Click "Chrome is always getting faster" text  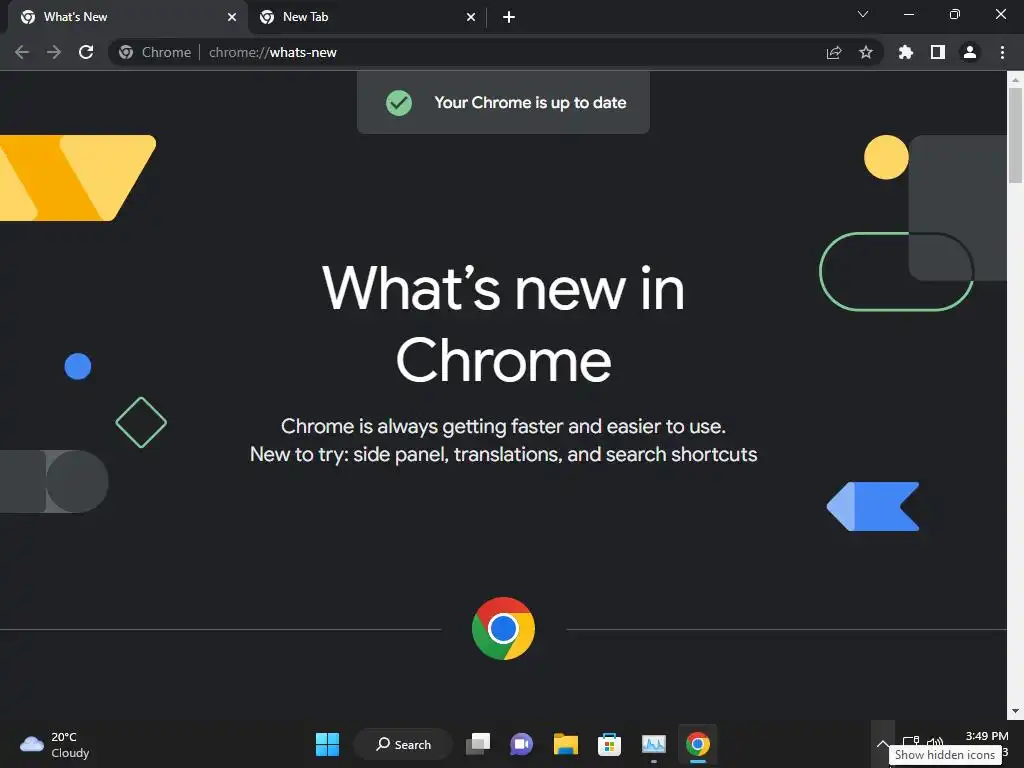504,426
